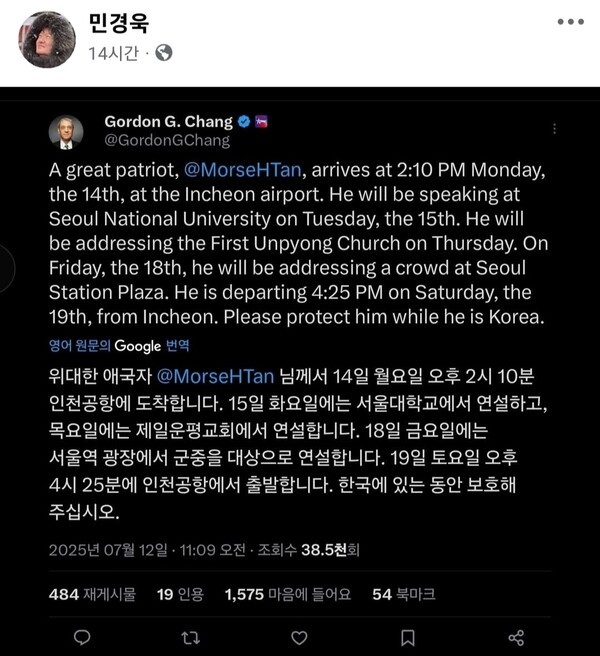This screenshot has width=600, height=656.
Task: Bookmark the tweet with bookmark icon
Action: click(408, 637)
